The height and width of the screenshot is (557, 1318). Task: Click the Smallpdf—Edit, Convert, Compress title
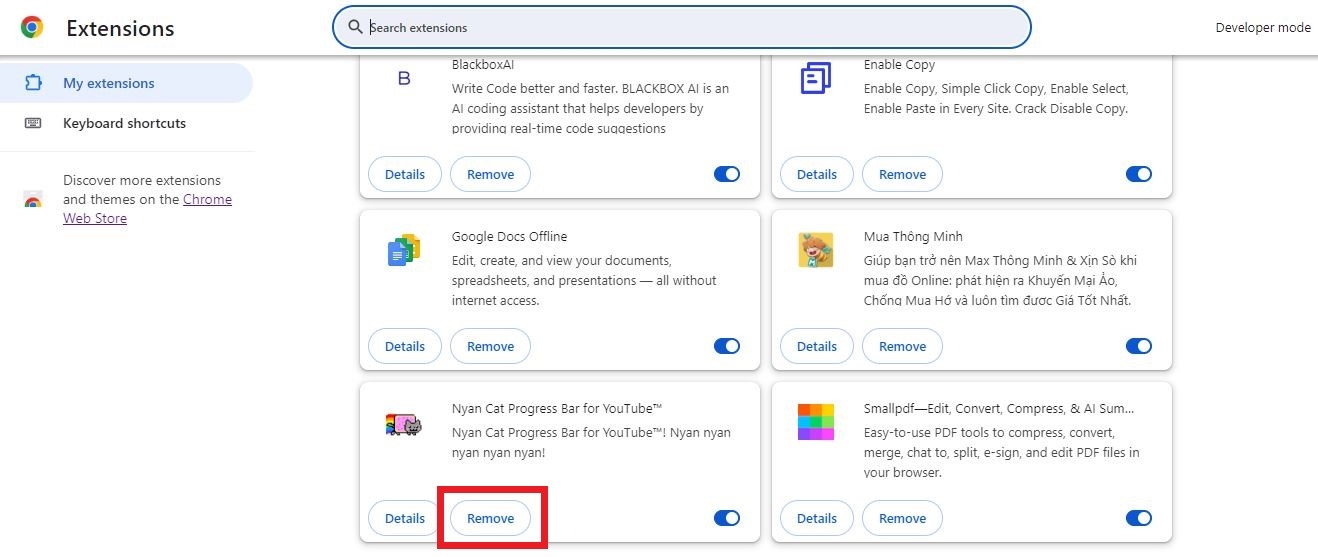coord(999,408)
